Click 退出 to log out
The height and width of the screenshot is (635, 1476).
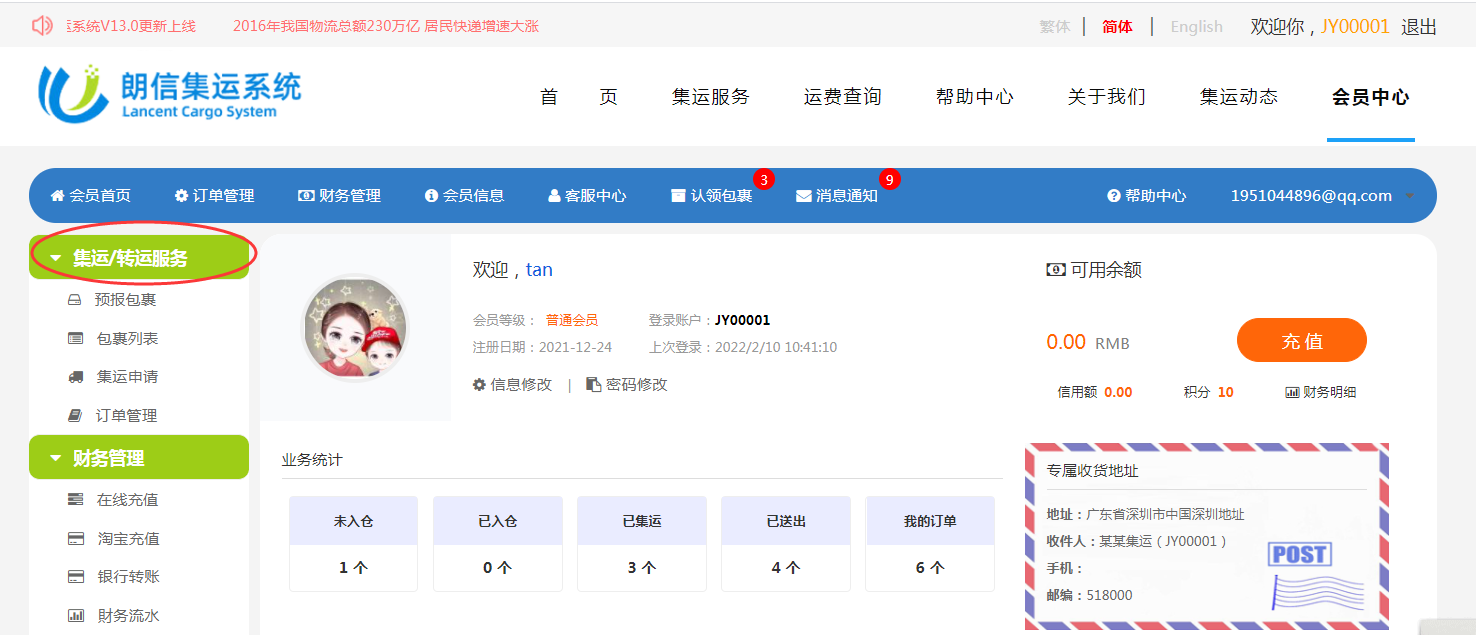coord(1418,27)
